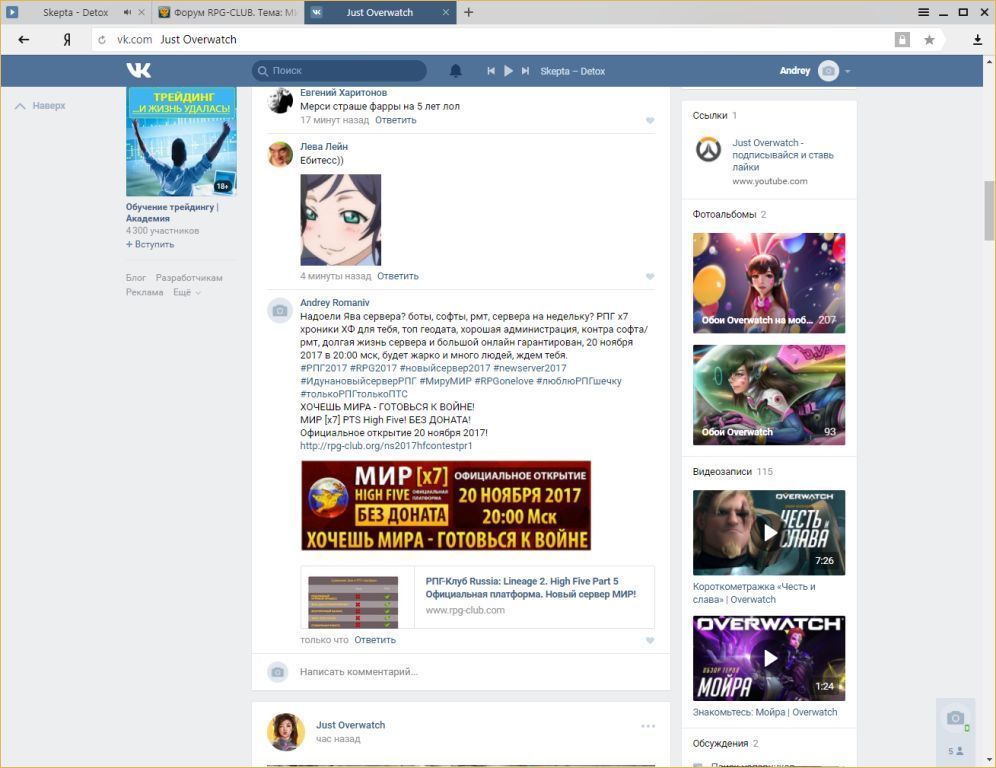Open Видеозаписи section header
The width and height of the screenshot is (996, 768).
click(722, 471)
